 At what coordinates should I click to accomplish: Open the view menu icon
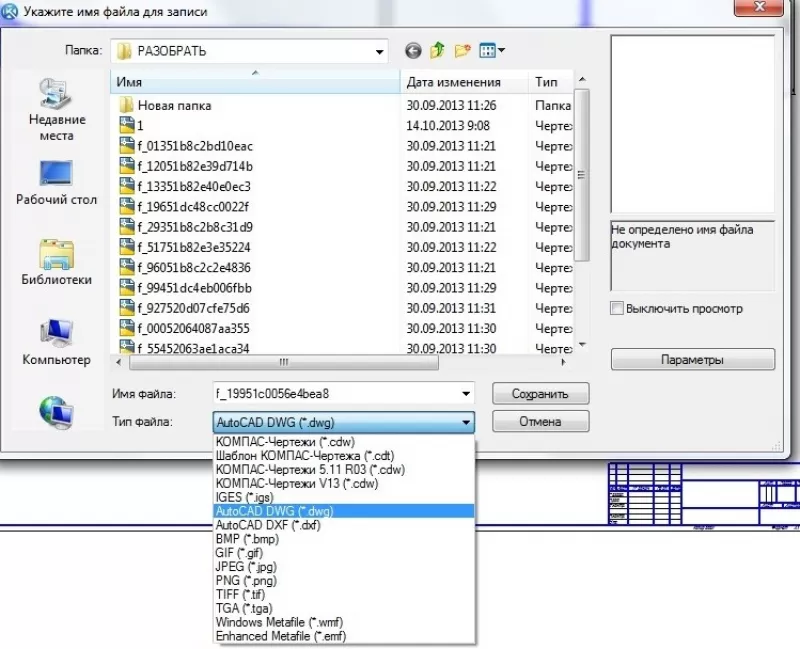click(x=487, y=51)
